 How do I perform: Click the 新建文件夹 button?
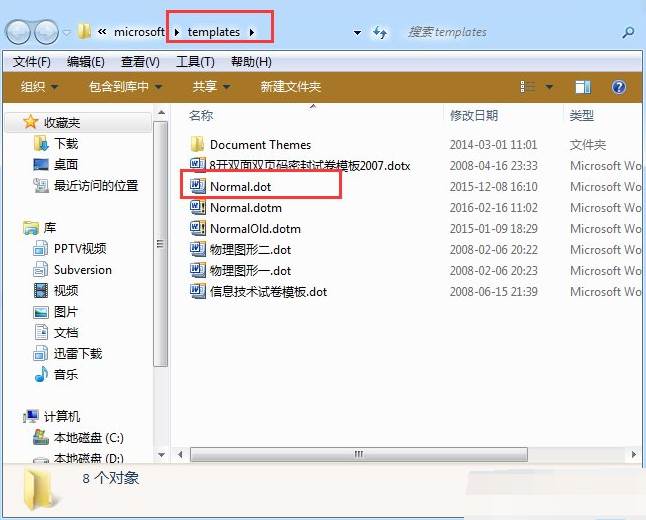290,87
